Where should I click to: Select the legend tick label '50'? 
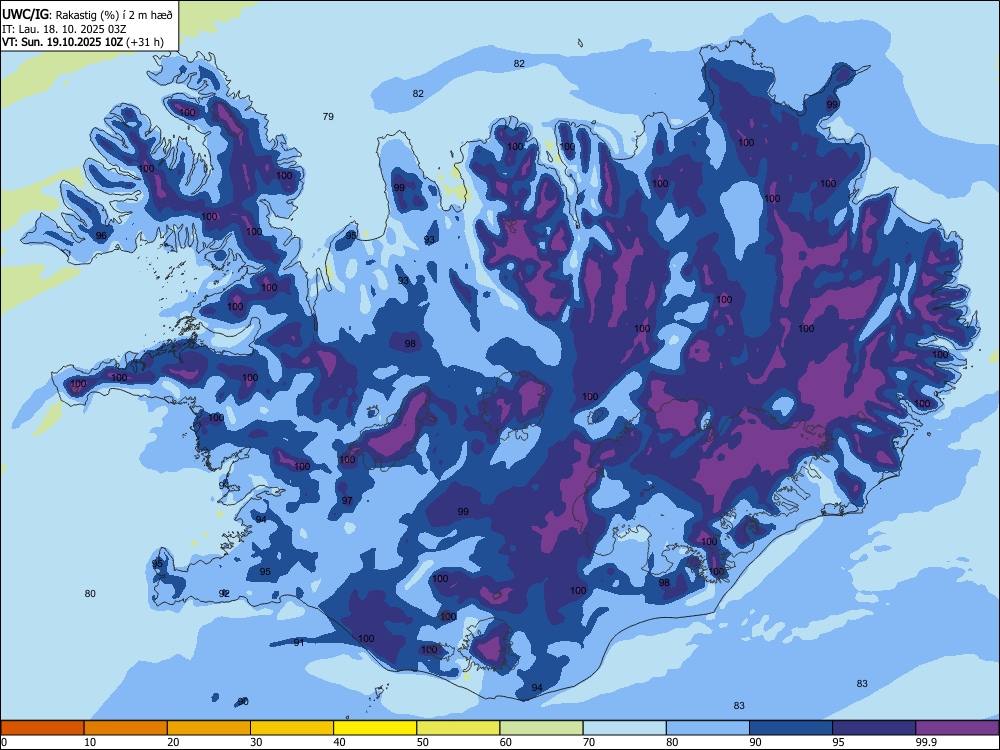[x=422, y=742]
